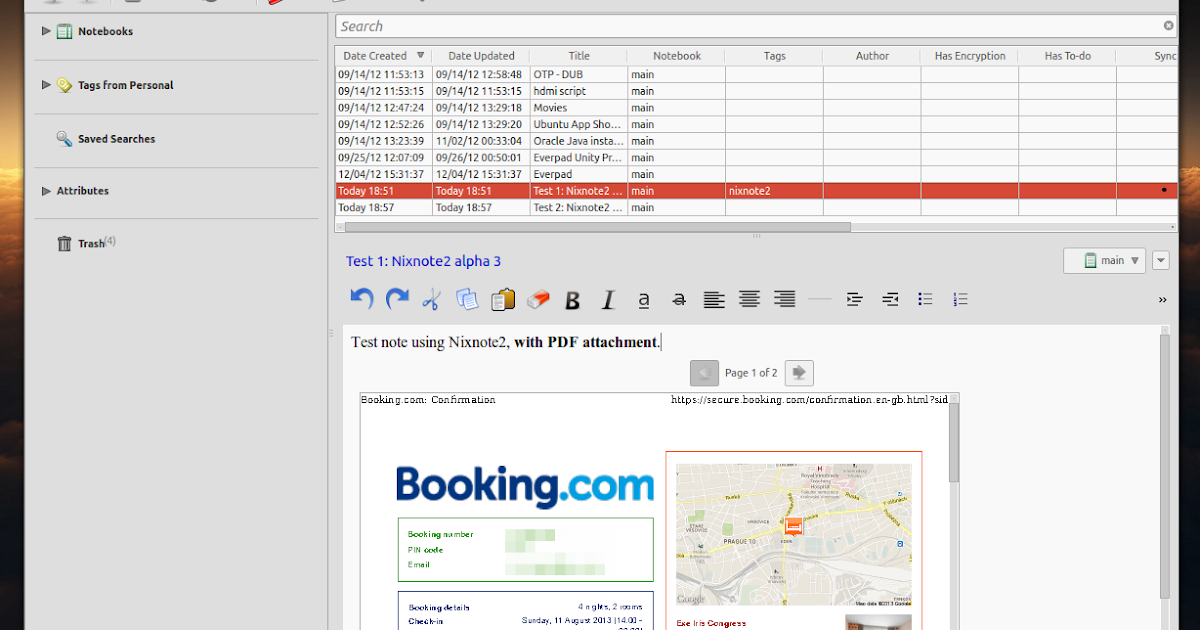Show more editor tools via » overflow
Image resolution: width=1200 pixels, height=630 pixels.
(1162, 299)
